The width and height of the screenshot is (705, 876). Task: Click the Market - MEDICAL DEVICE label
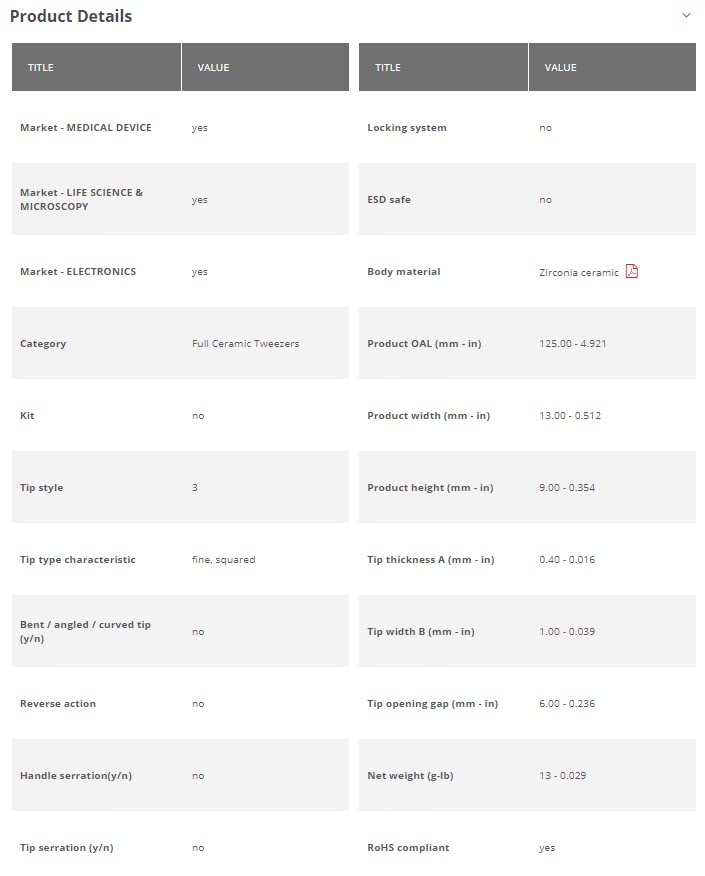tap(86, 128)
